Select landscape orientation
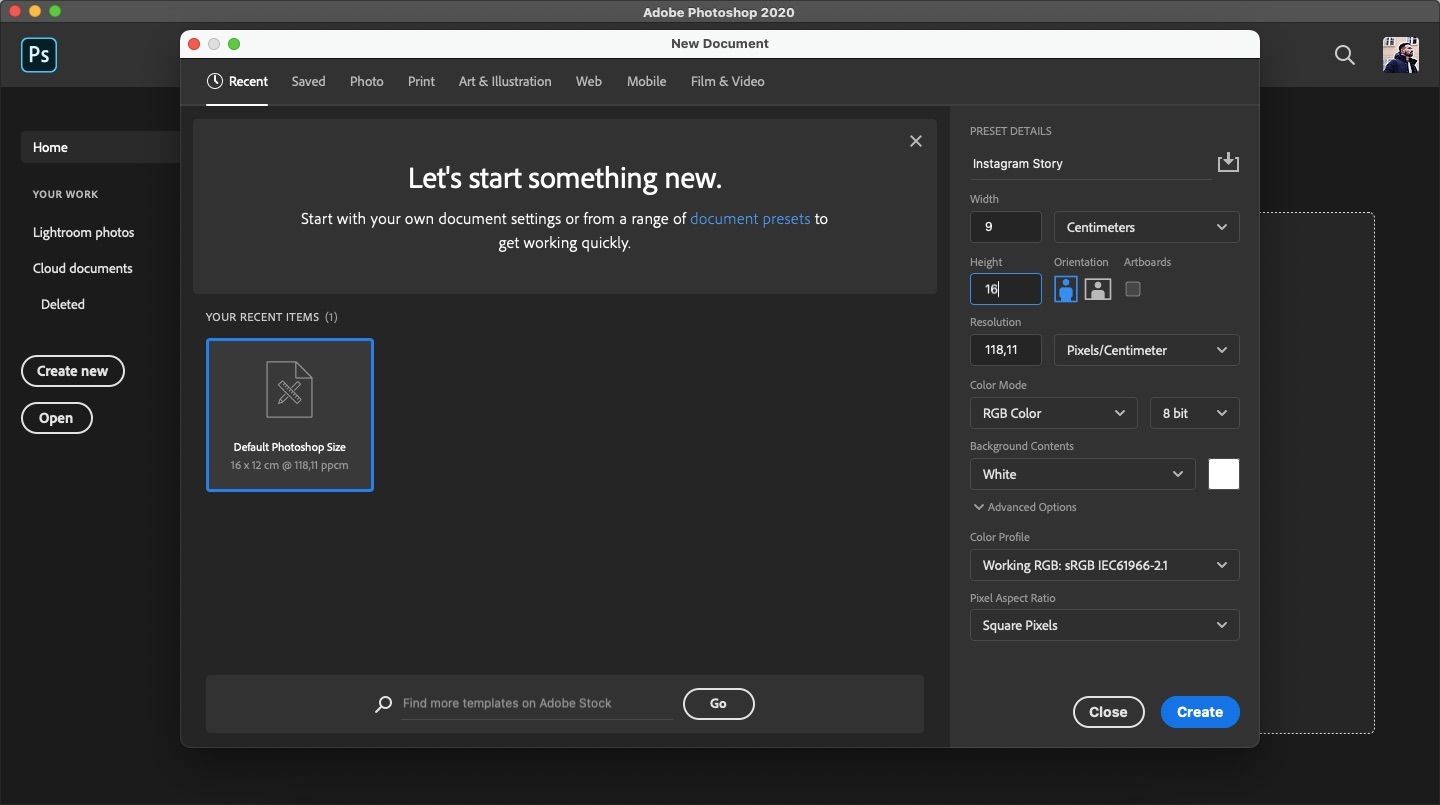This screenshot has height=805, width=1440. [1097, 289]
